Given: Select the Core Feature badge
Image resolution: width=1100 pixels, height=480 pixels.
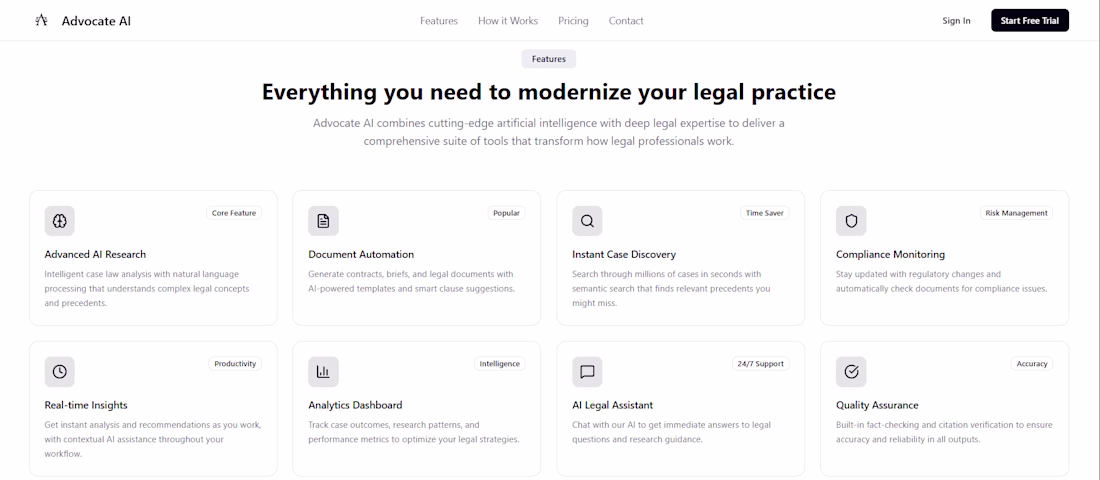Looking at the screenshot, I should pyautogui.click(x=234, y=213).
